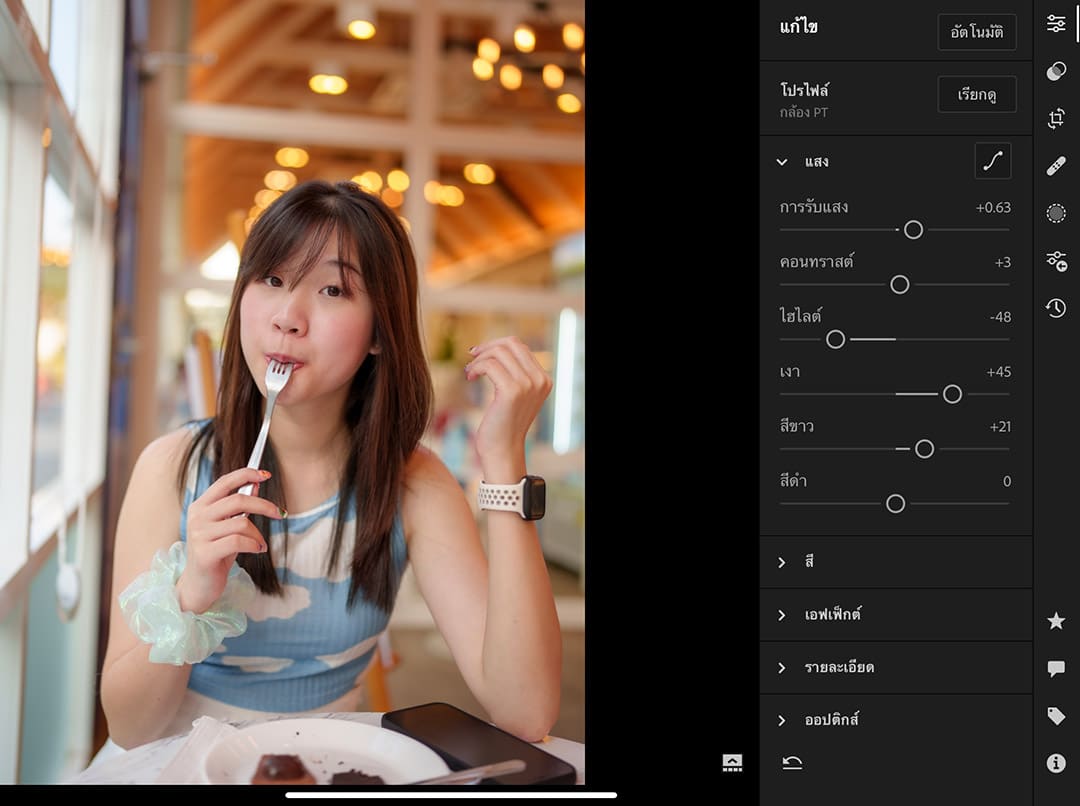Click the iPad home indicator bar

click(x=451, y=795)
